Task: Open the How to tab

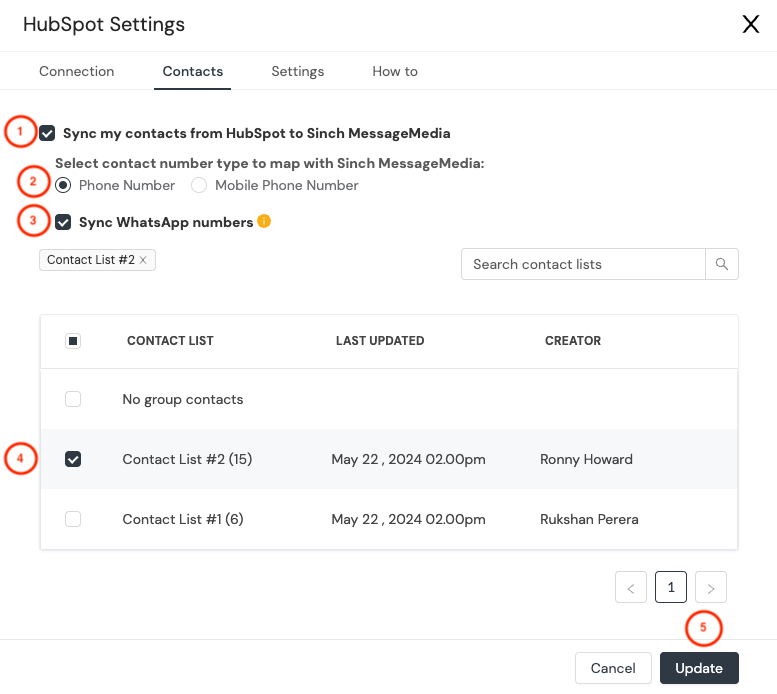Action: tap(395, 71)
